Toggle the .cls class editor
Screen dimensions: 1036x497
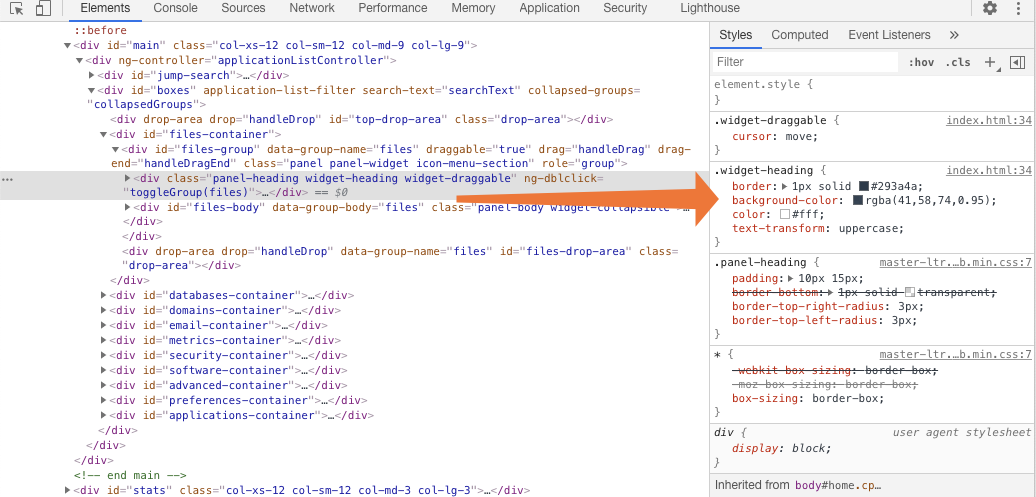[x=957, y=62]
